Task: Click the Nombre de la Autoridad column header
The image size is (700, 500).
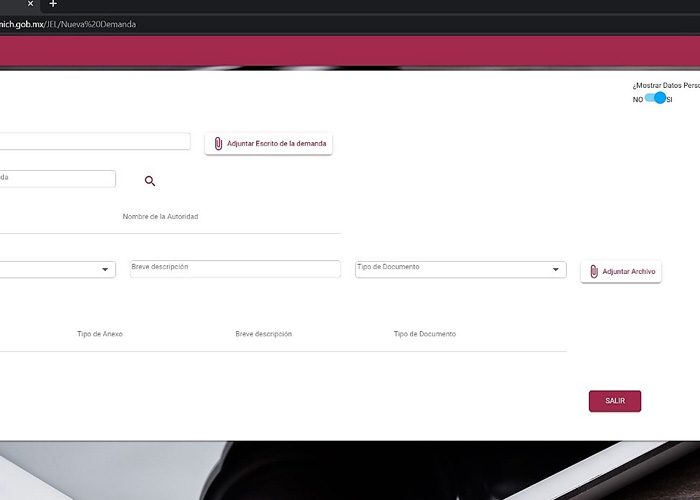Action: [160, 217]
